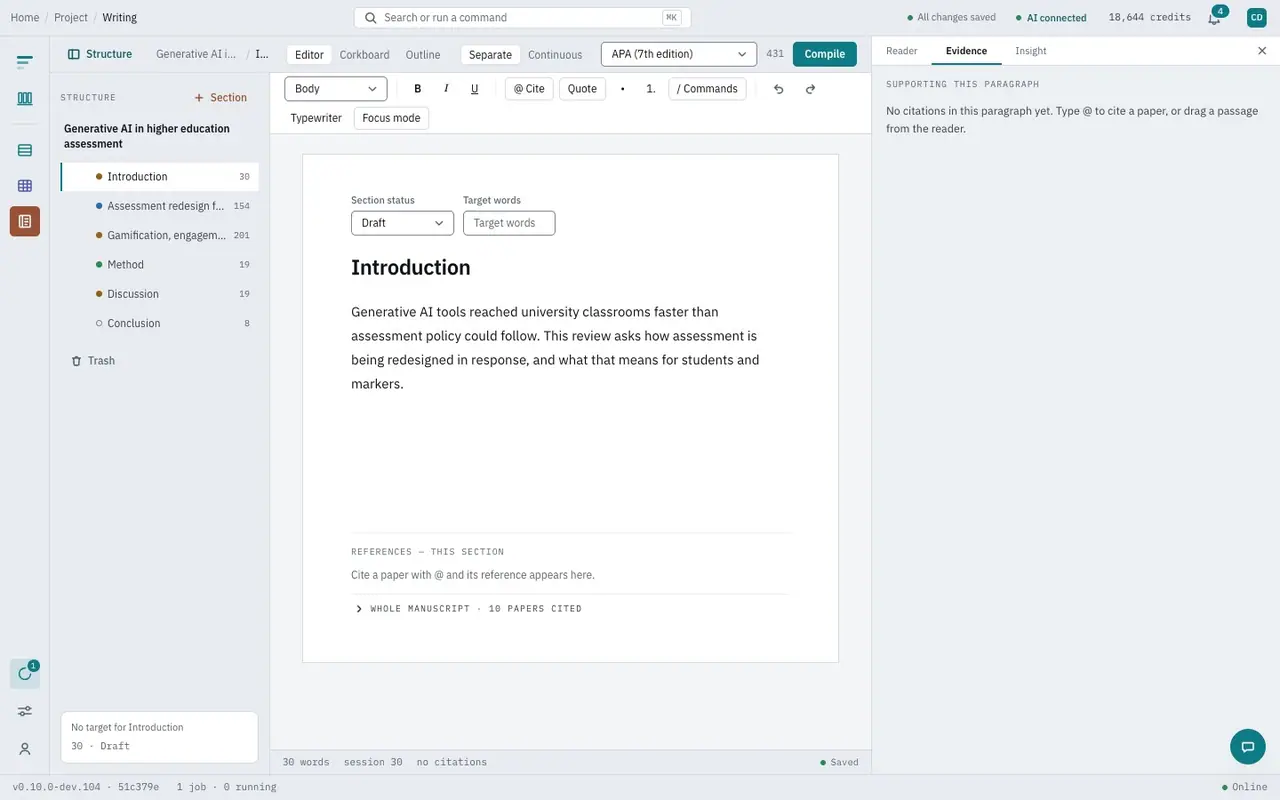Open notifications bell with 4 badge
1280x800 pixels.
point(1214,18)
